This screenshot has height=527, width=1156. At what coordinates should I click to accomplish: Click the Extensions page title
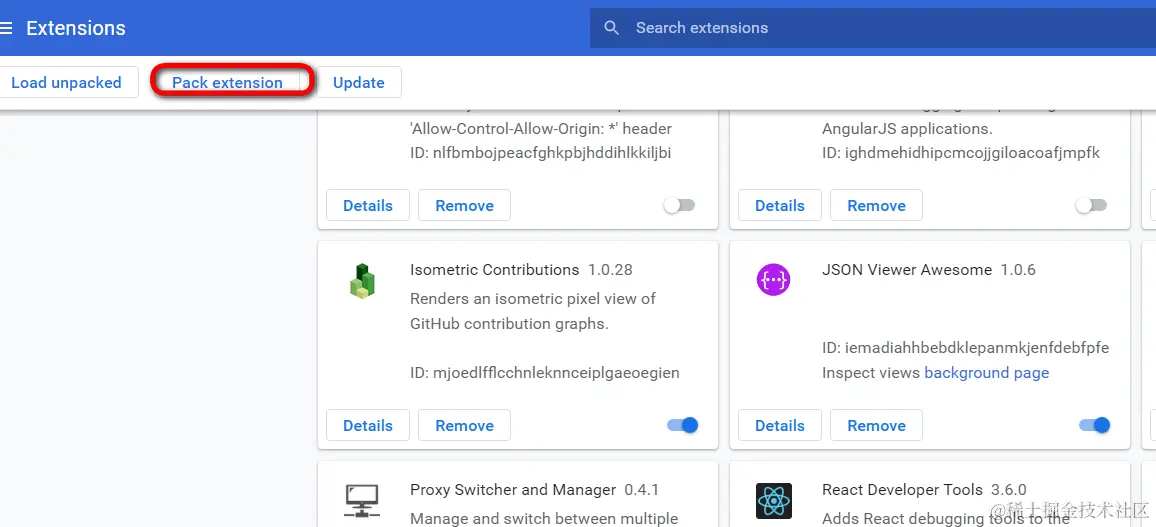[76, 28]
